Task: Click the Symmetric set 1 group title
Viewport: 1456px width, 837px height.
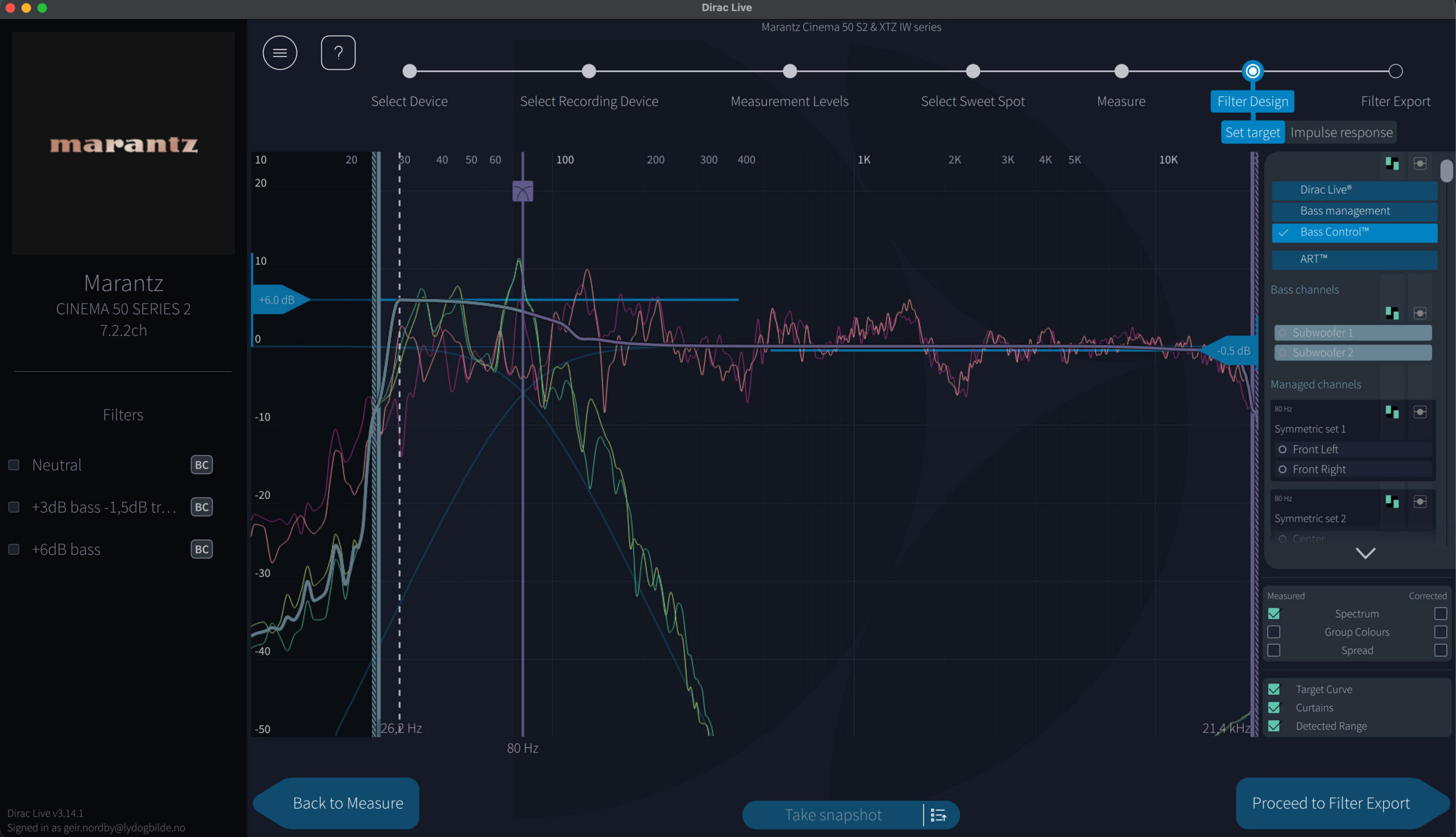Action: pyautogui.click(x=1310, y=429)
